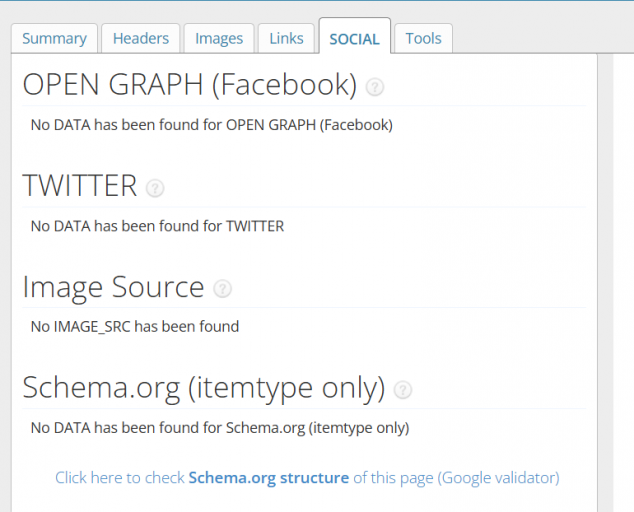
Task: Open the help icon beside OPEN GRAPH (Facebook)
Action: point(374,87)
